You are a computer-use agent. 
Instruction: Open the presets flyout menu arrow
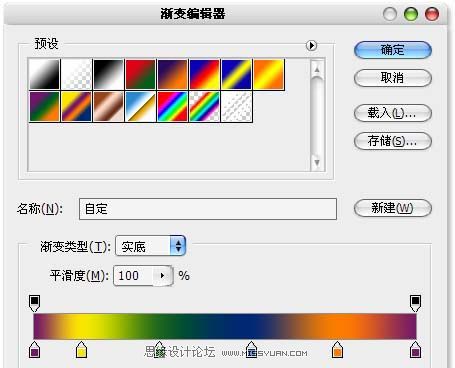coord(311,45)
